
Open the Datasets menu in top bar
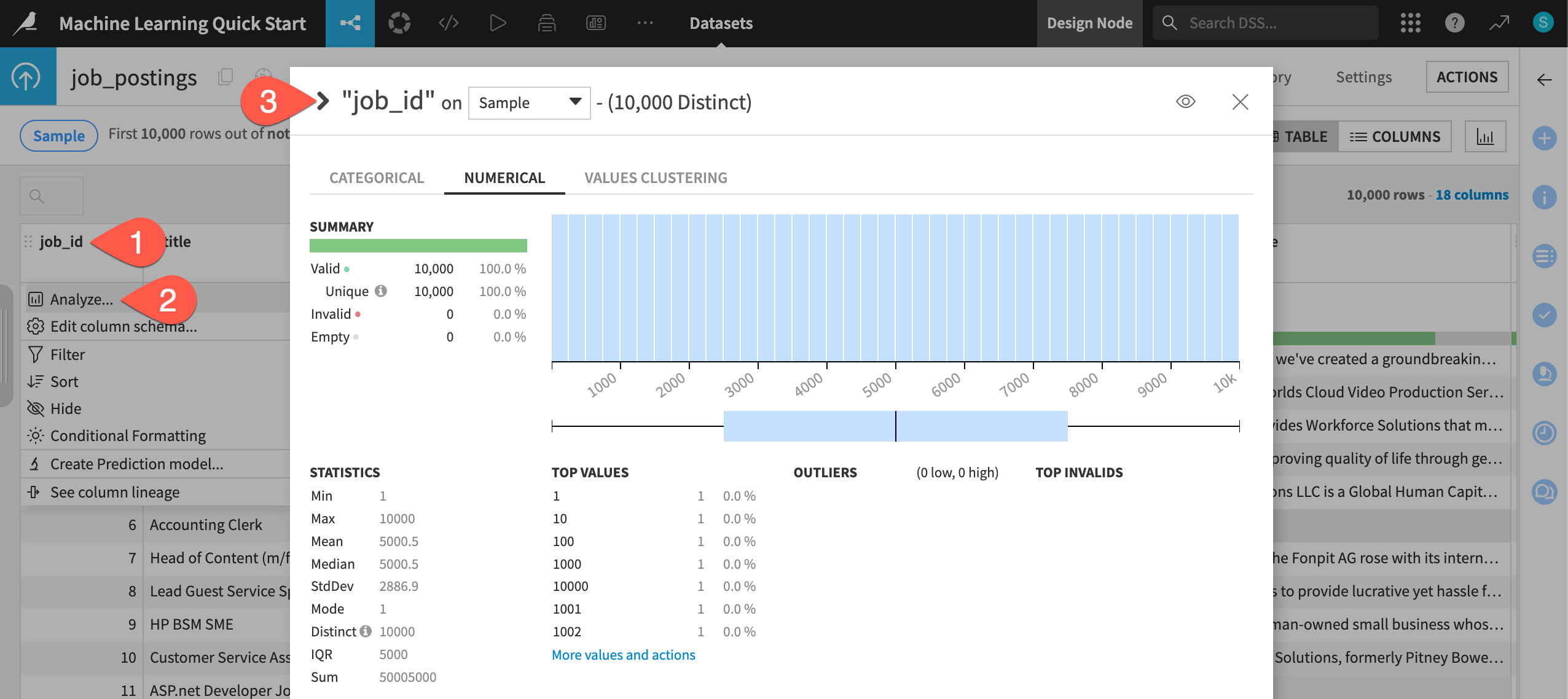click(x=721, y=23)
